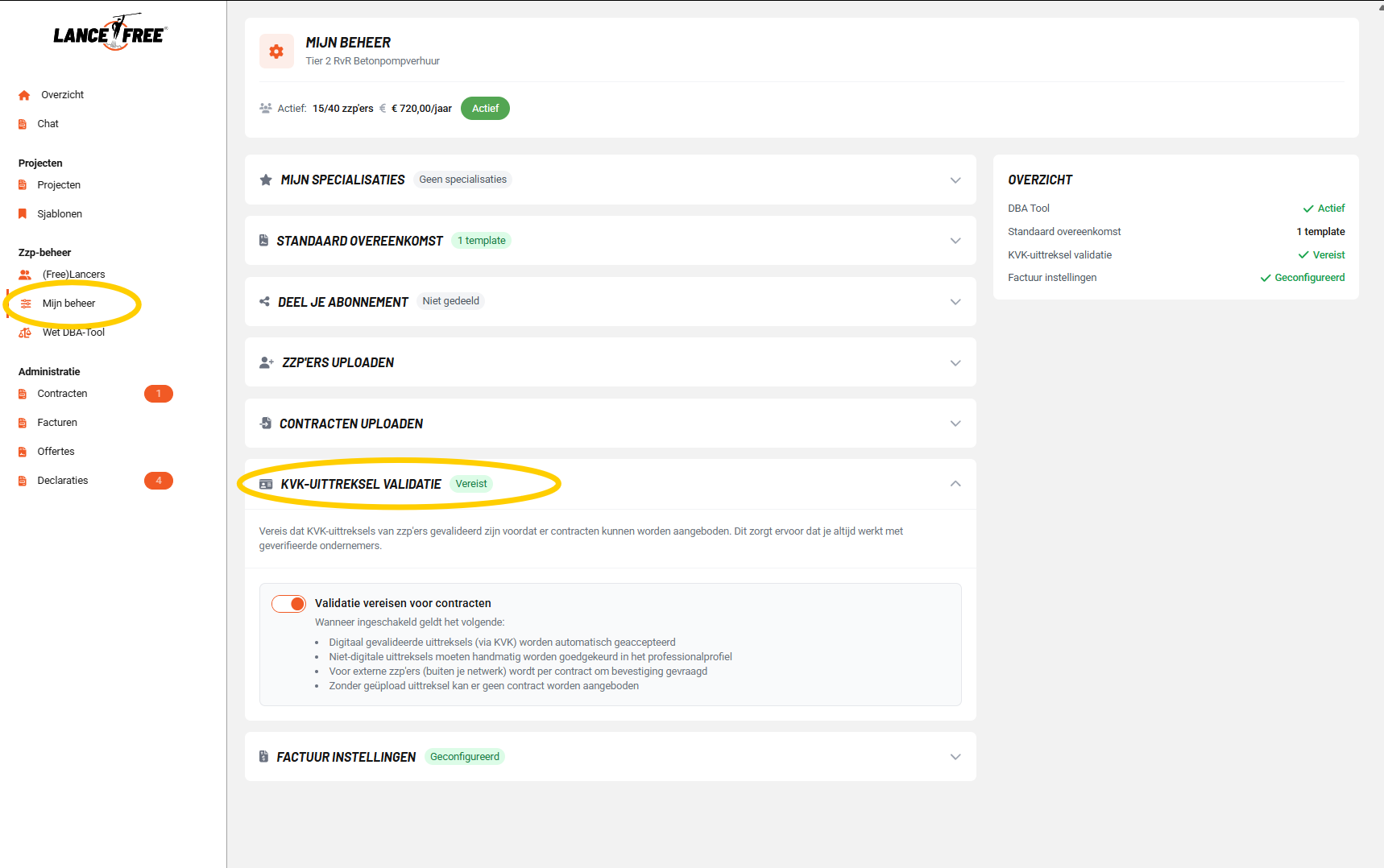The width and height of the screenshot is (1384, 868).
Task: Expand the Contracten Uploaden section
Action: 955,424
